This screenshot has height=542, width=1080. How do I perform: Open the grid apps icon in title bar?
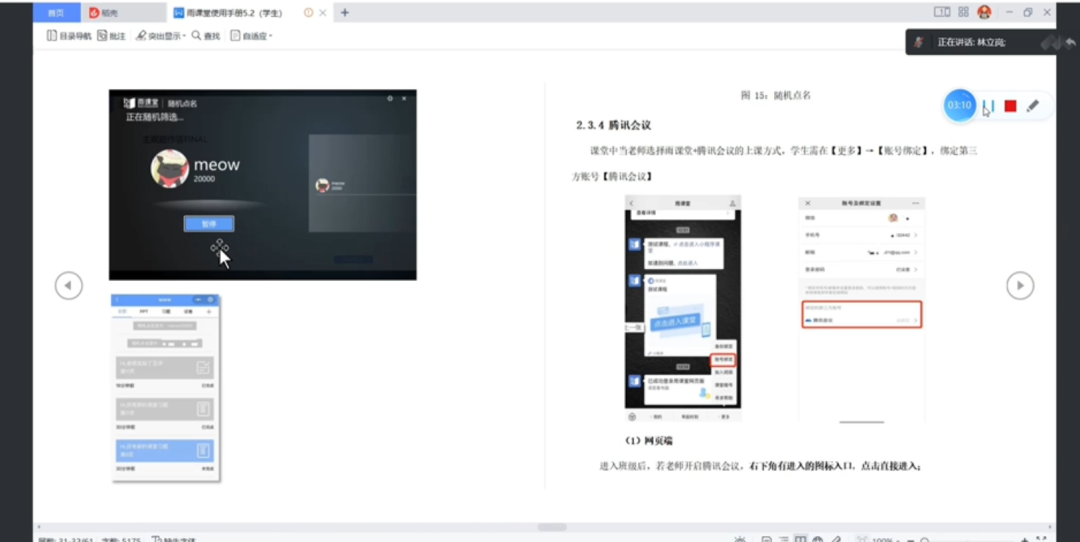[963, 12]
